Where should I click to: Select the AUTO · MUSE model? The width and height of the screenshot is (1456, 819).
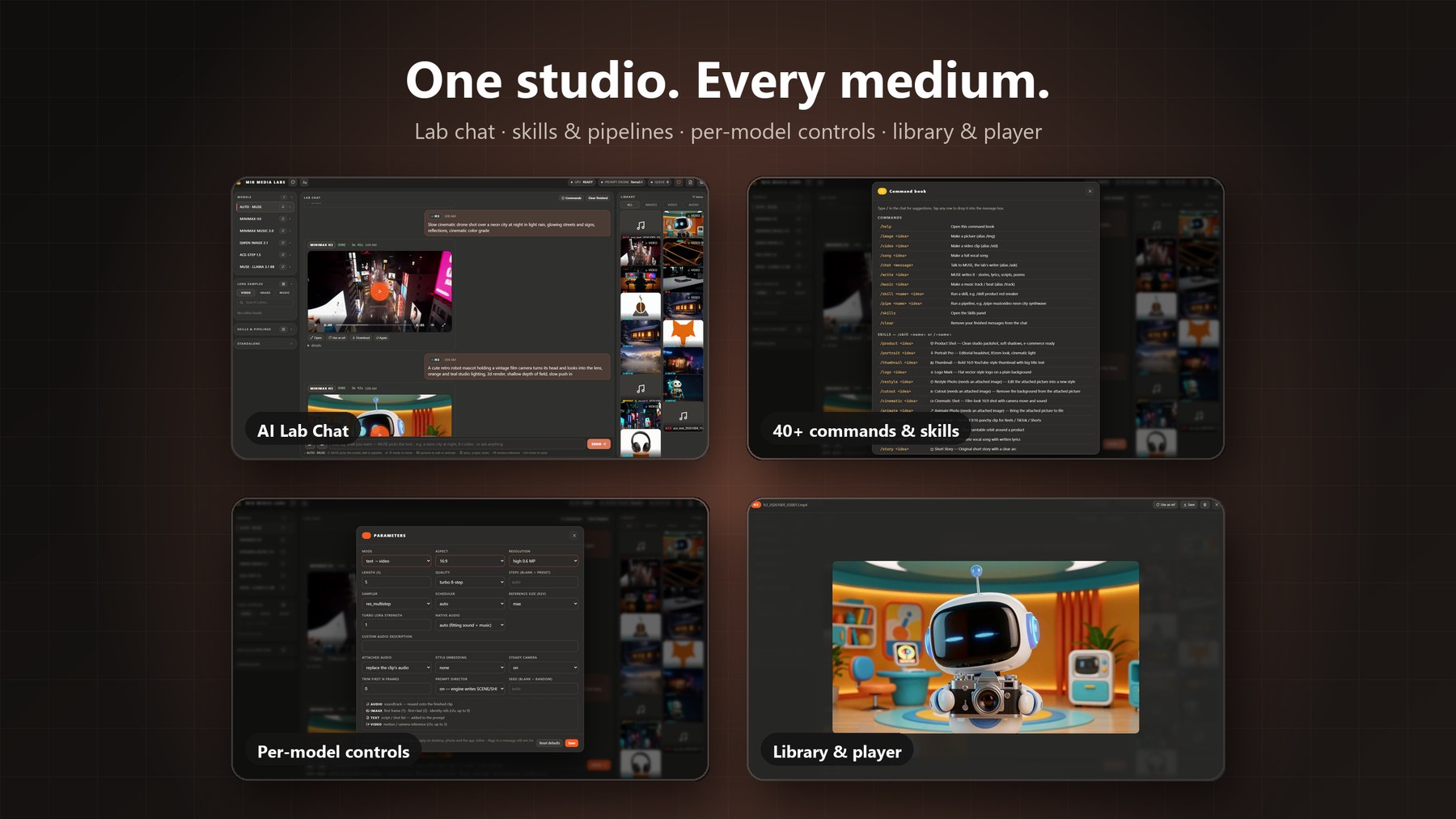click(265, 206)
